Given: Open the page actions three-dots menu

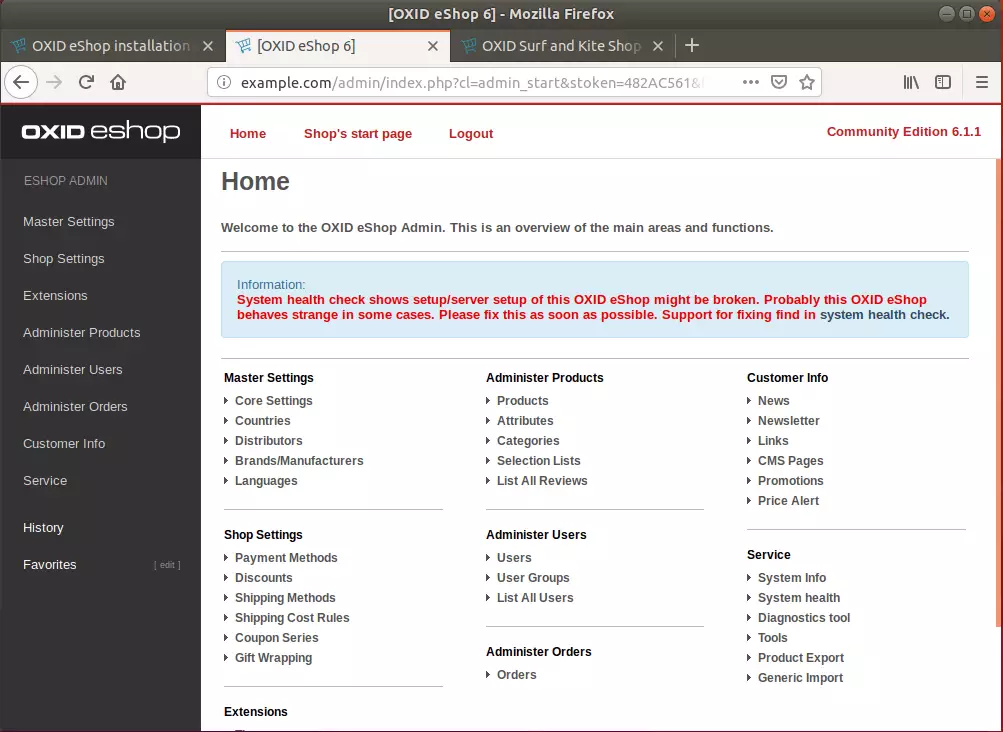Looking at the screenshot, I should (750, 82).
